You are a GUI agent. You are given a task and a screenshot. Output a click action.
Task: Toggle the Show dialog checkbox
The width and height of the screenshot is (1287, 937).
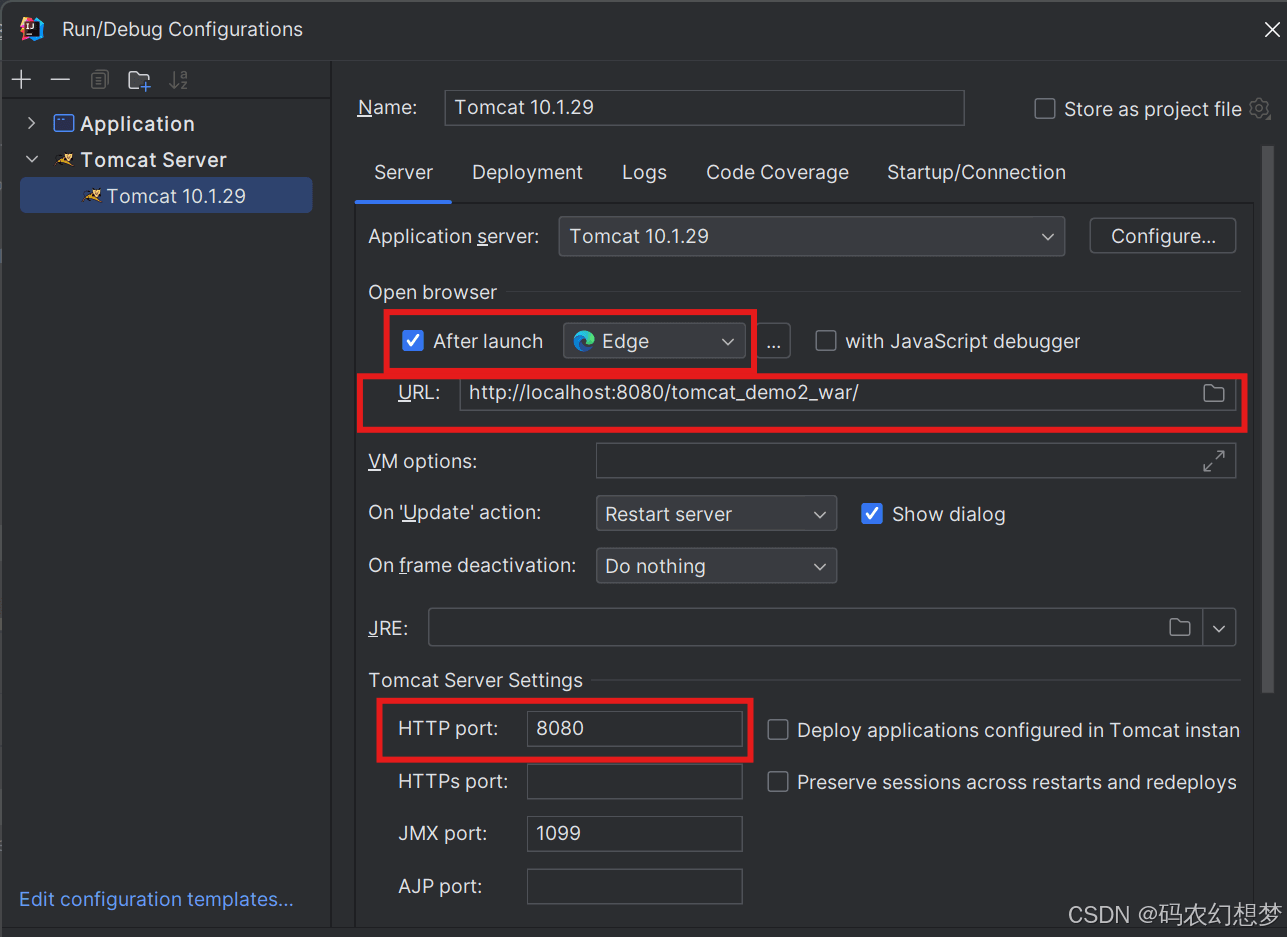point(872,514)
